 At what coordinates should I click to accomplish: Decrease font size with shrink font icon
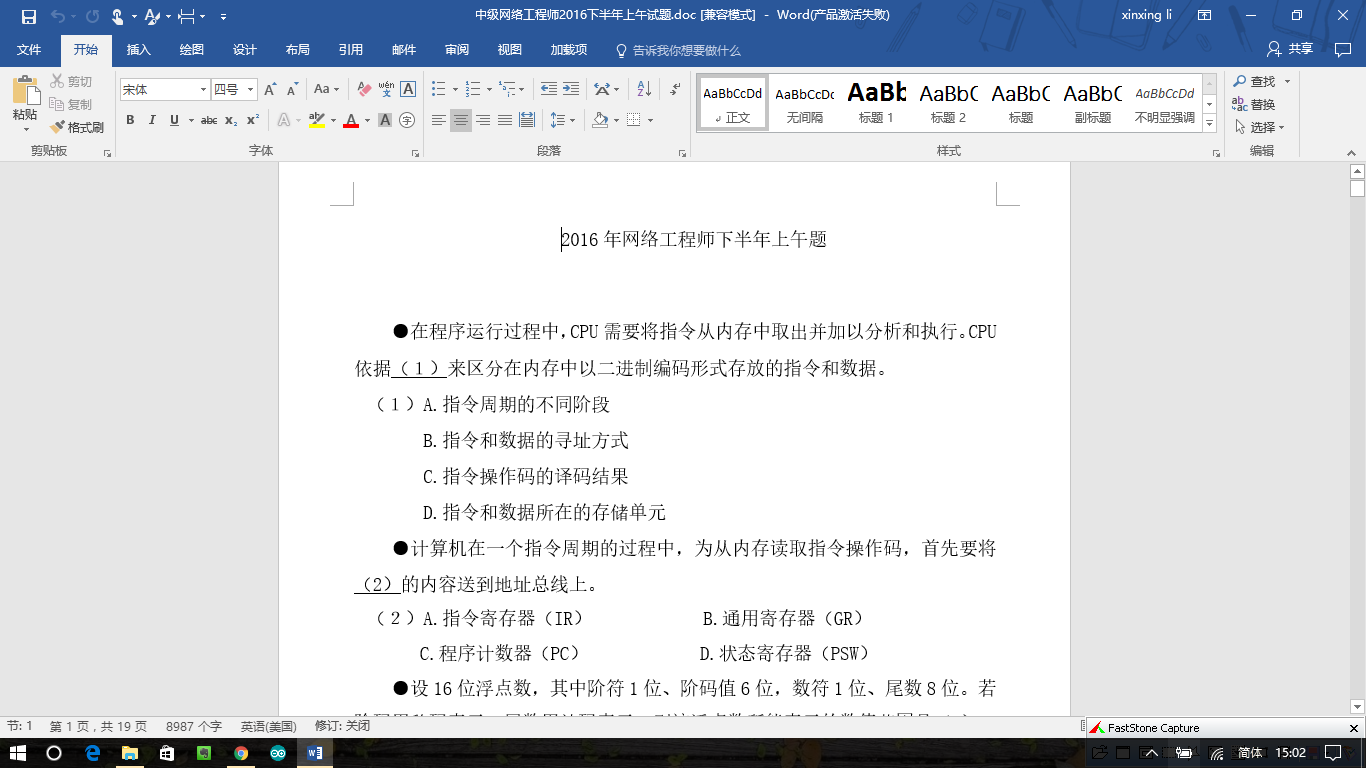(292, 90)
